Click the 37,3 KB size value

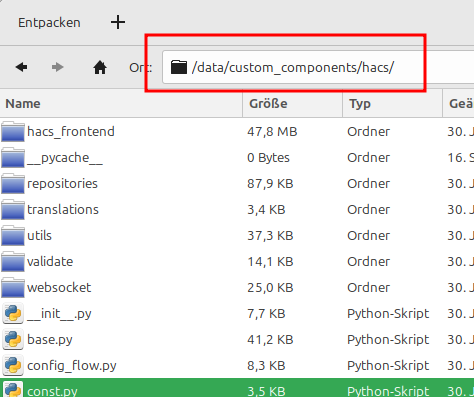click(270, 236)
